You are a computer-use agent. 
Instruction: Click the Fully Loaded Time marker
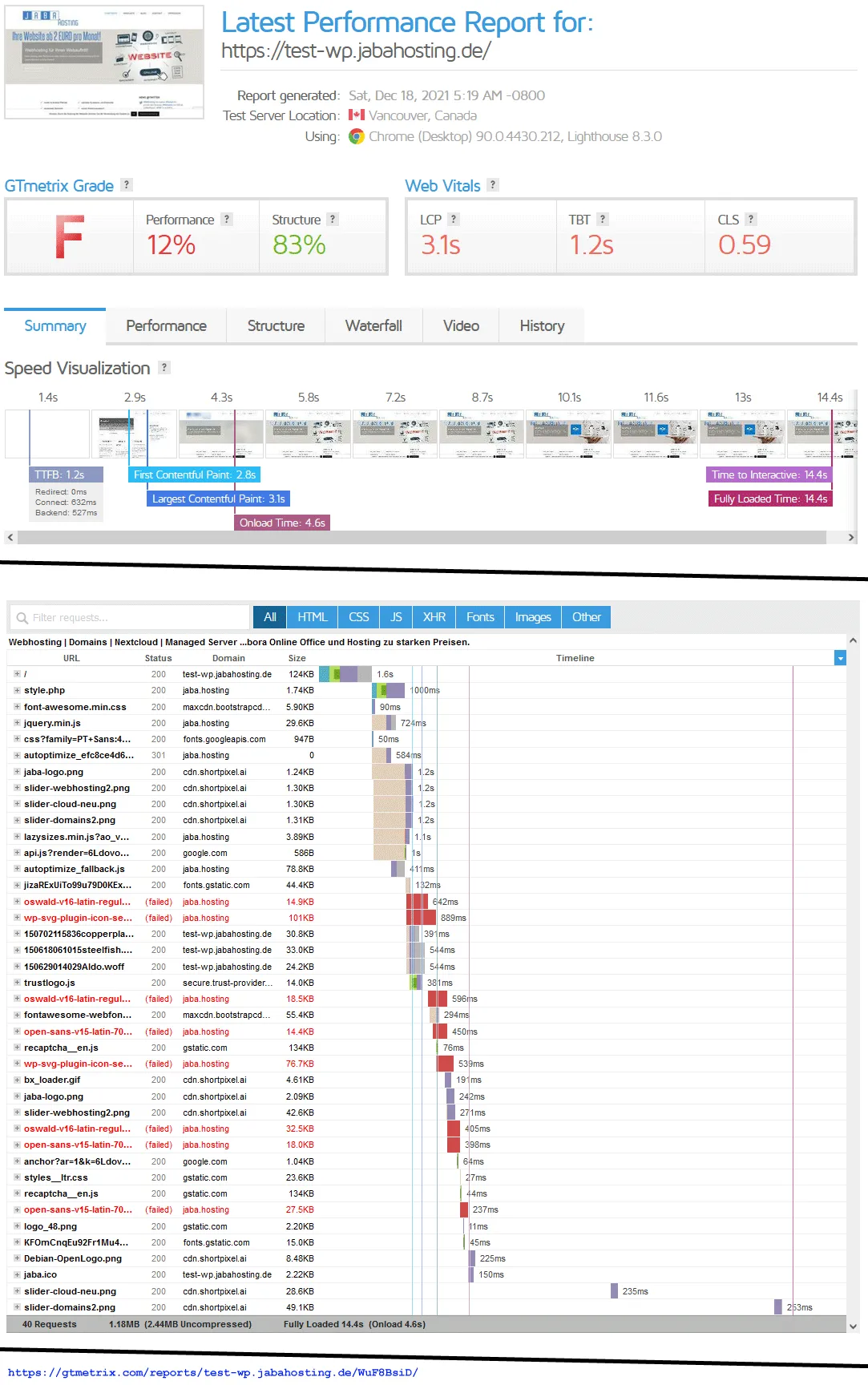click(x=769, y=499)
